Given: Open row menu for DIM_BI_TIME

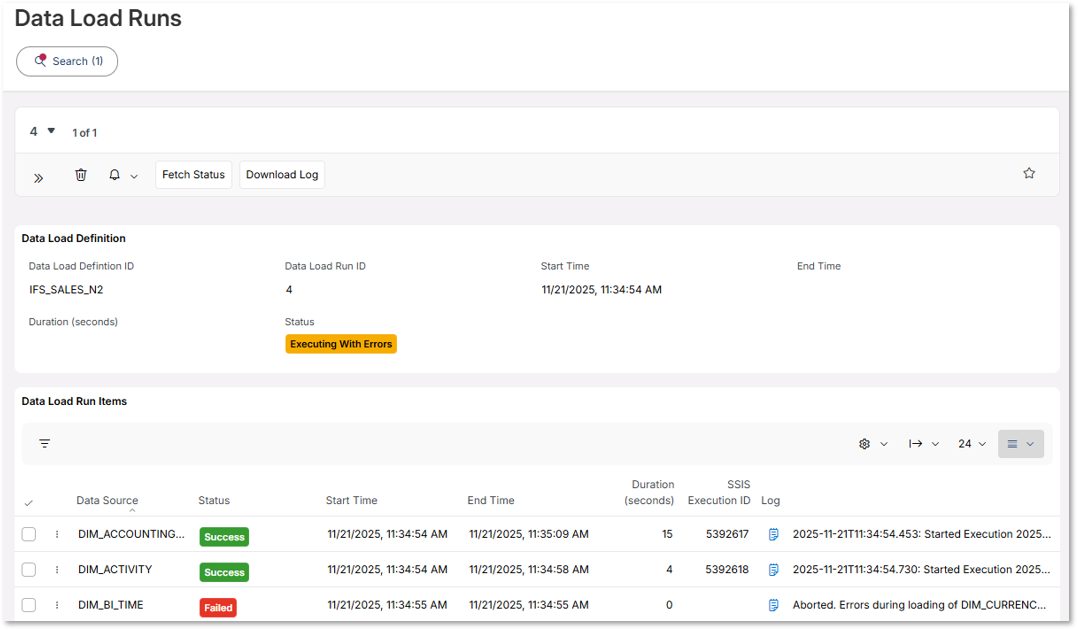Looking at the screenshot, I should click(57, 605).
